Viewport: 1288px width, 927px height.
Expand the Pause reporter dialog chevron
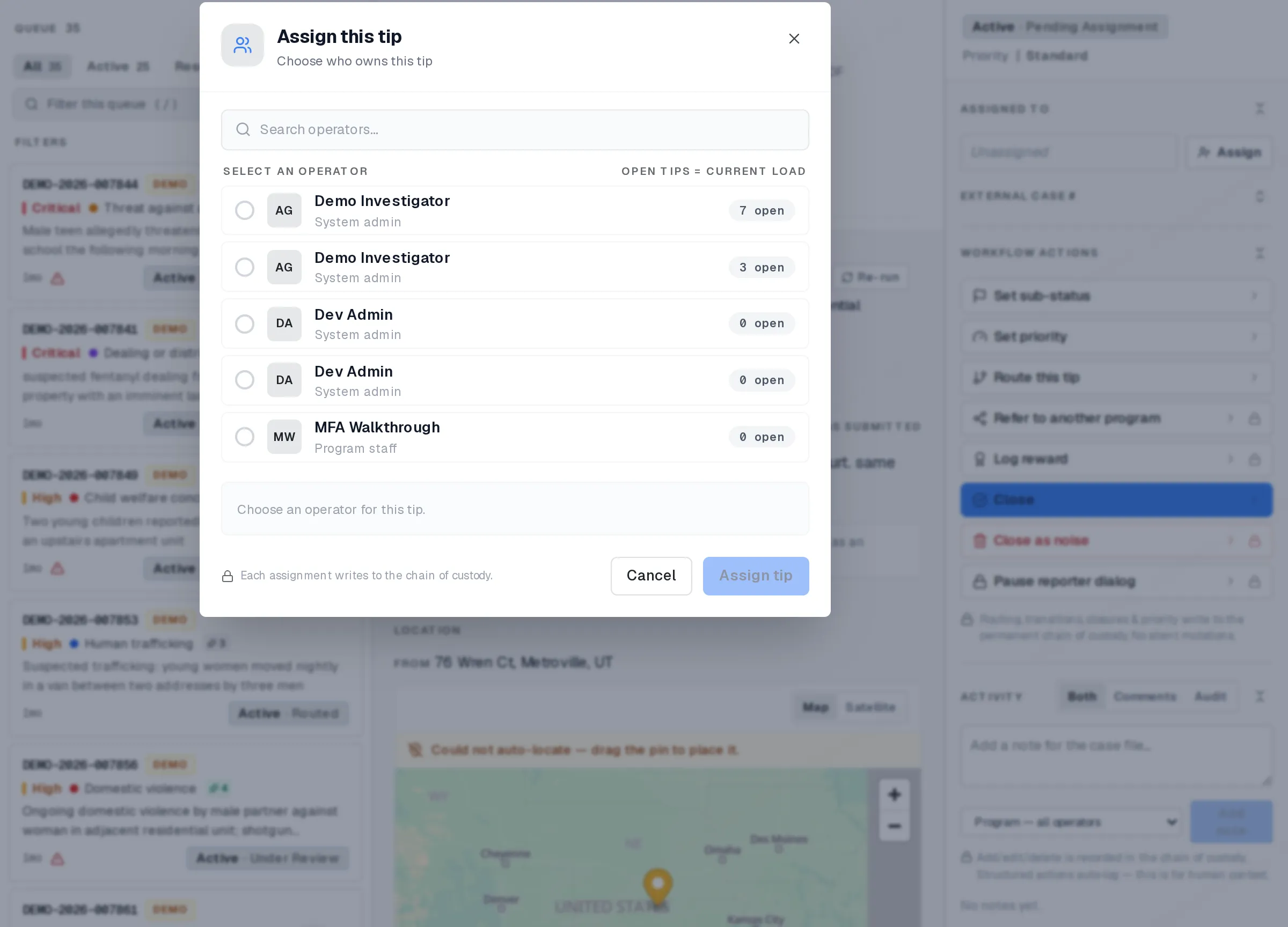click(1230, 582)
